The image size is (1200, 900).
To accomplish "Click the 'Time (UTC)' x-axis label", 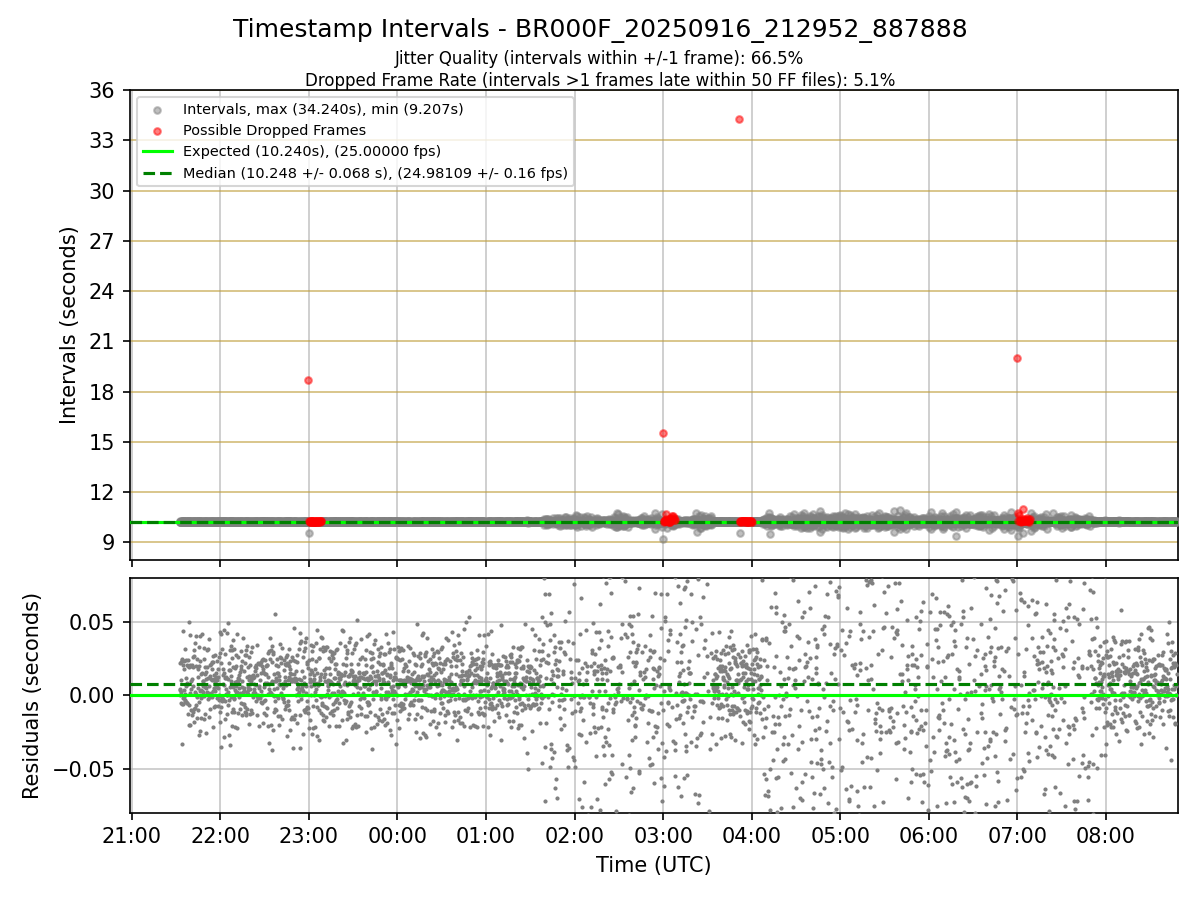I will pos(654,865).
